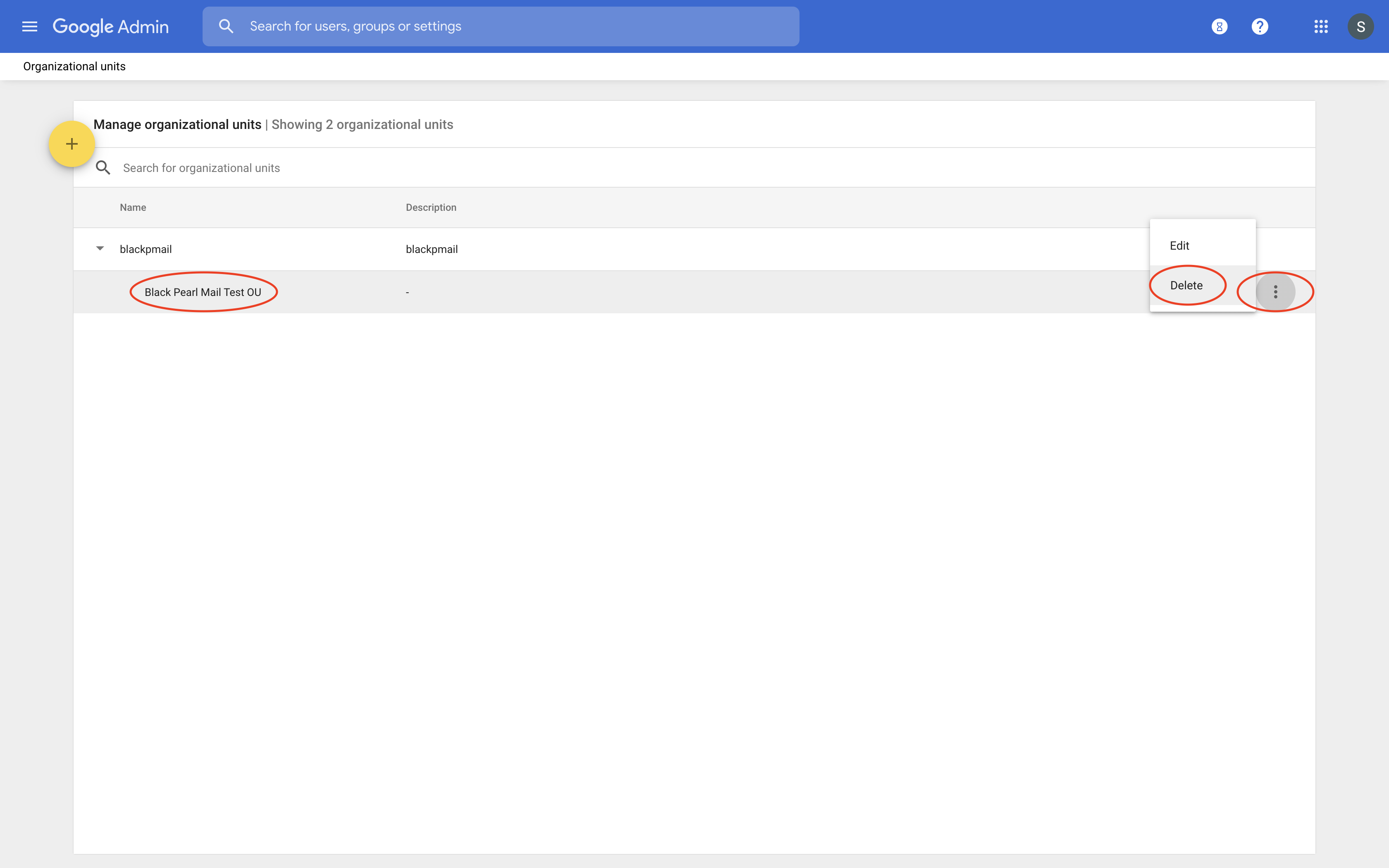Viewport: 1389px width, 868px height.
Task: Choose Delete from the context menu
Action: [x=1186, y=285]
